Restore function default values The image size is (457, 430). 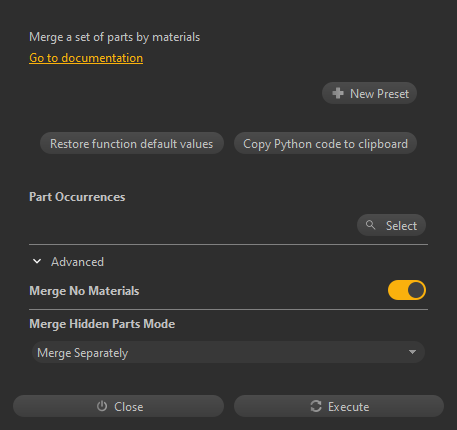coord(132,143)
